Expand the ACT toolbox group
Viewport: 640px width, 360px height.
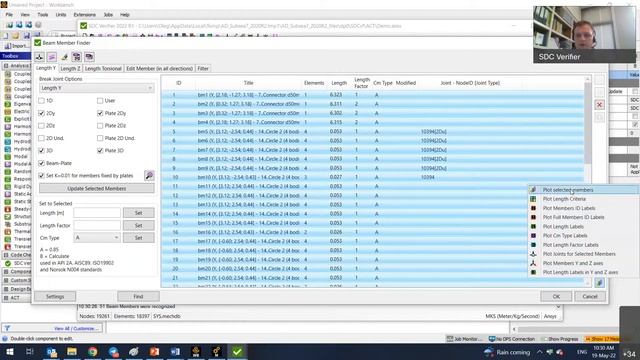point(6,298)
